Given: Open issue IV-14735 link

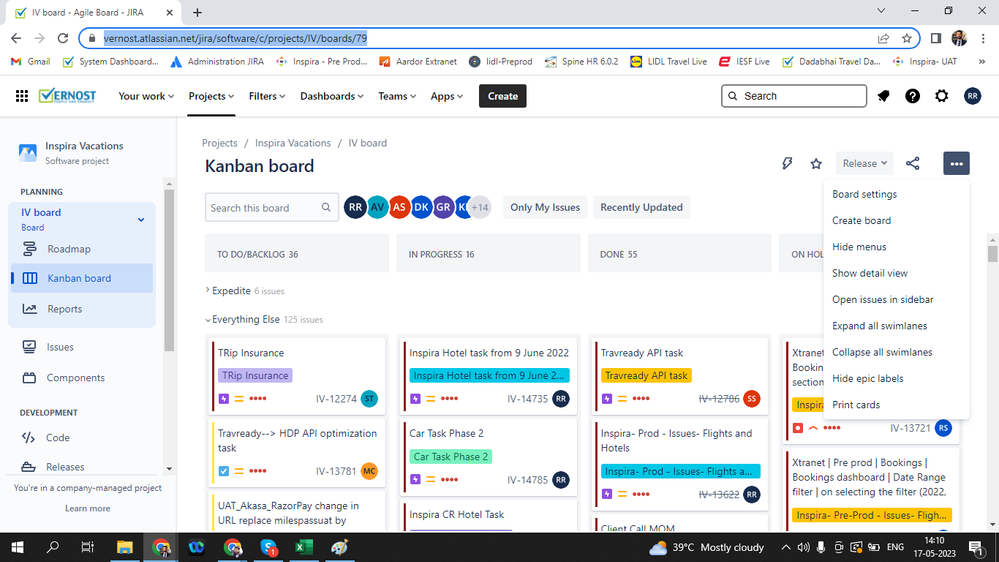Looking at the screenshot, I should pyautogui.click(x=528, y=399).
